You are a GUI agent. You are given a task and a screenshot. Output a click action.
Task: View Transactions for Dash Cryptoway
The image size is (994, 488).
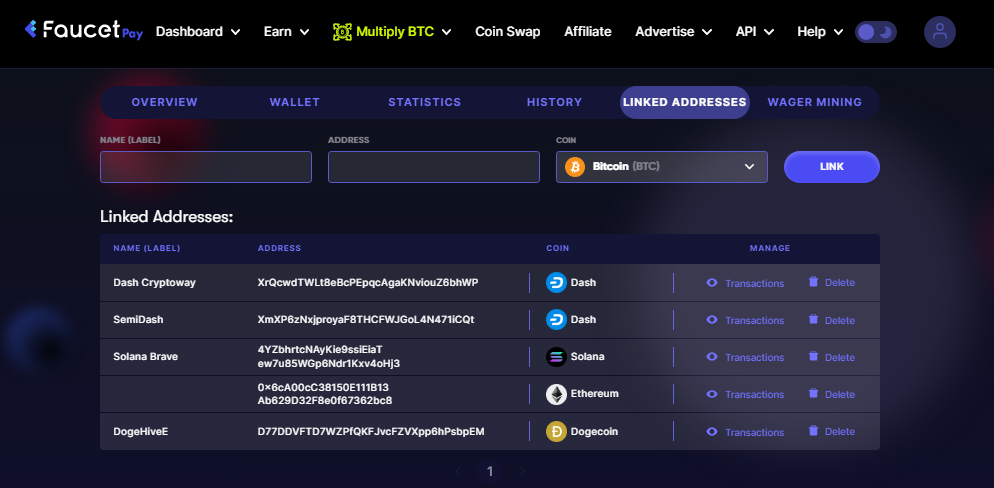point(746,283)
